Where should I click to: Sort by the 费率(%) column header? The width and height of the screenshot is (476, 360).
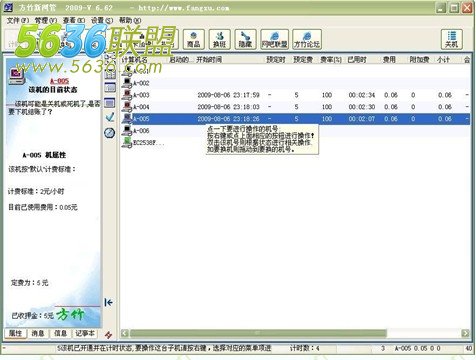tap(331, 60)
